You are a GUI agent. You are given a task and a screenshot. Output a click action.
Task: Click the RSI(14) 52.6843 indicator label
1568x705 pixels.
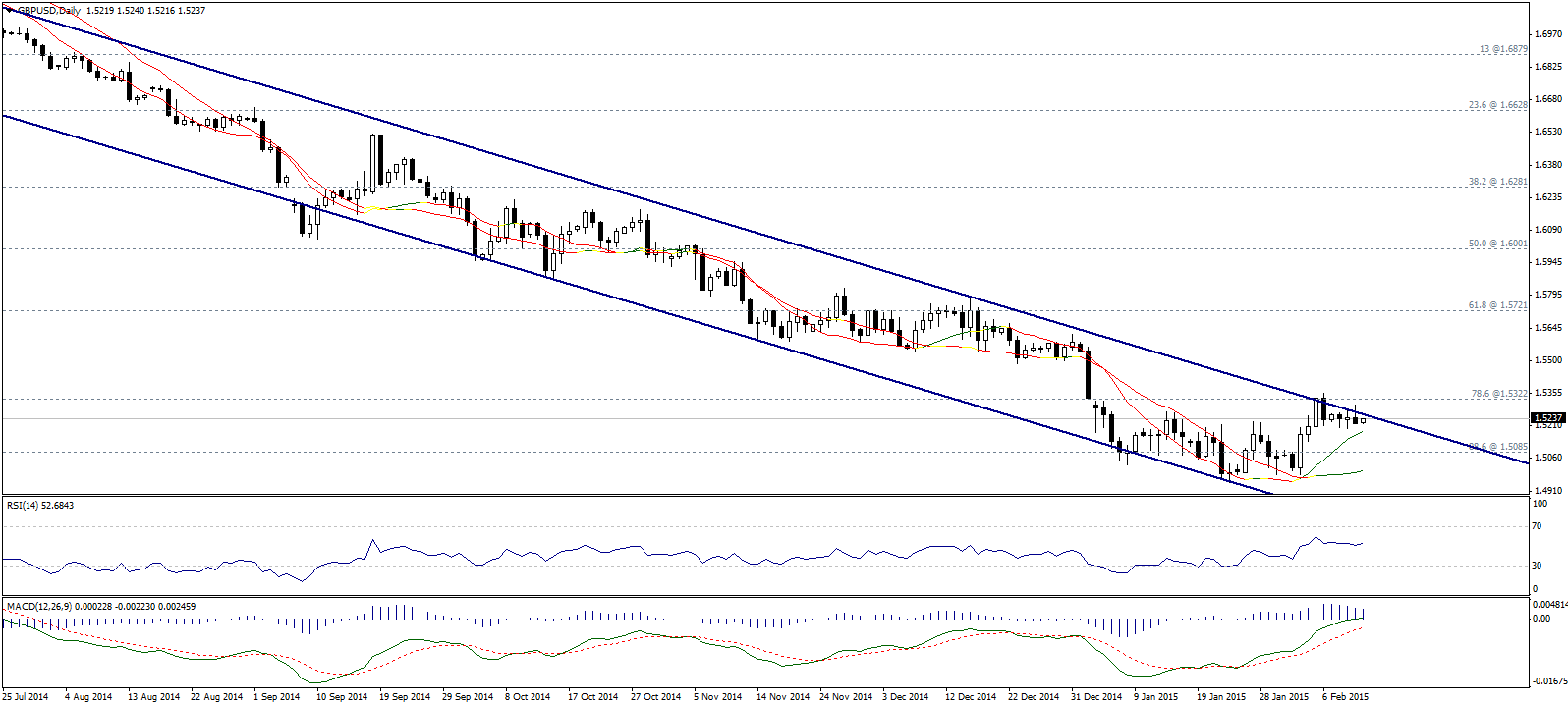click(x=40, y=506)
